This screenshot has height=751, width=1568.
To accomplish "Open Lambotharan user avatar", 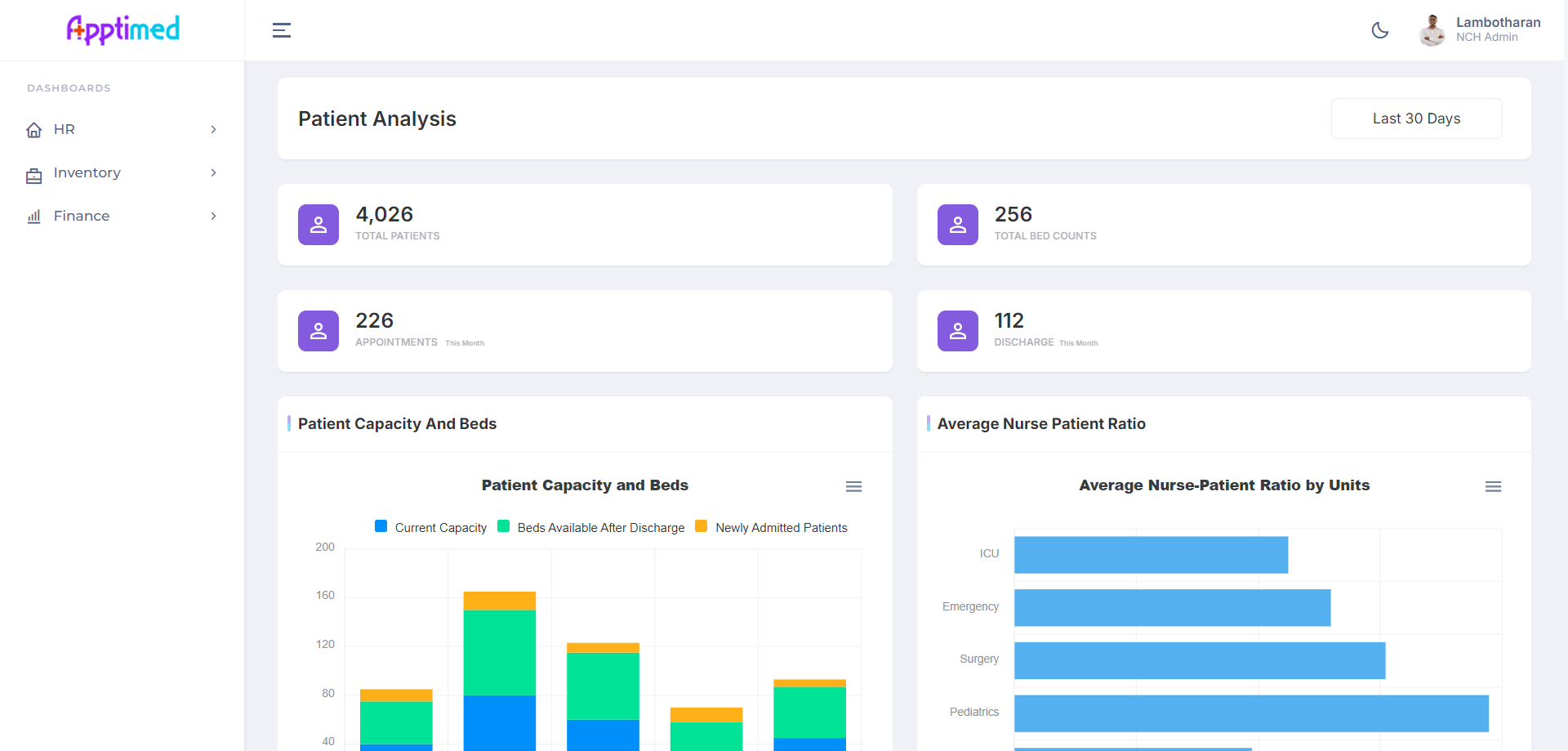I will [1432, 30].
